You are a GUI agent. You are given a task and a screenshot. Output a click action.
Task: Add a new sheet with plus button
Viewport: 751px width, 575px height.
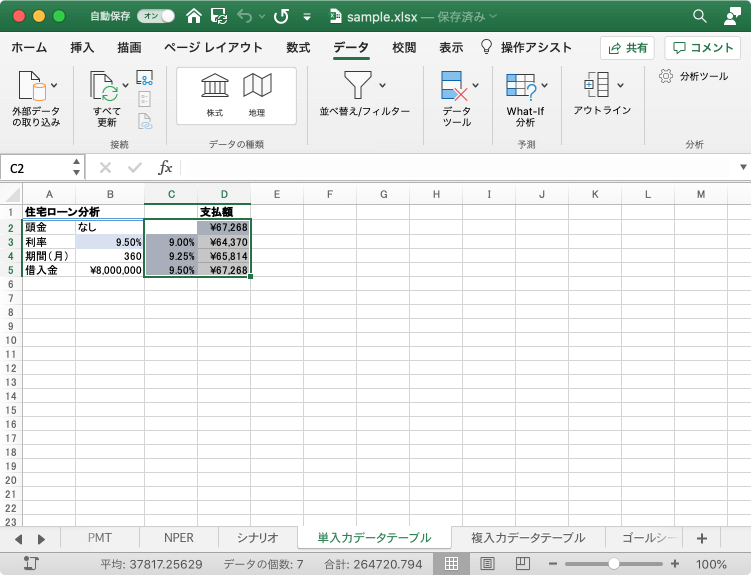[702, 539]
